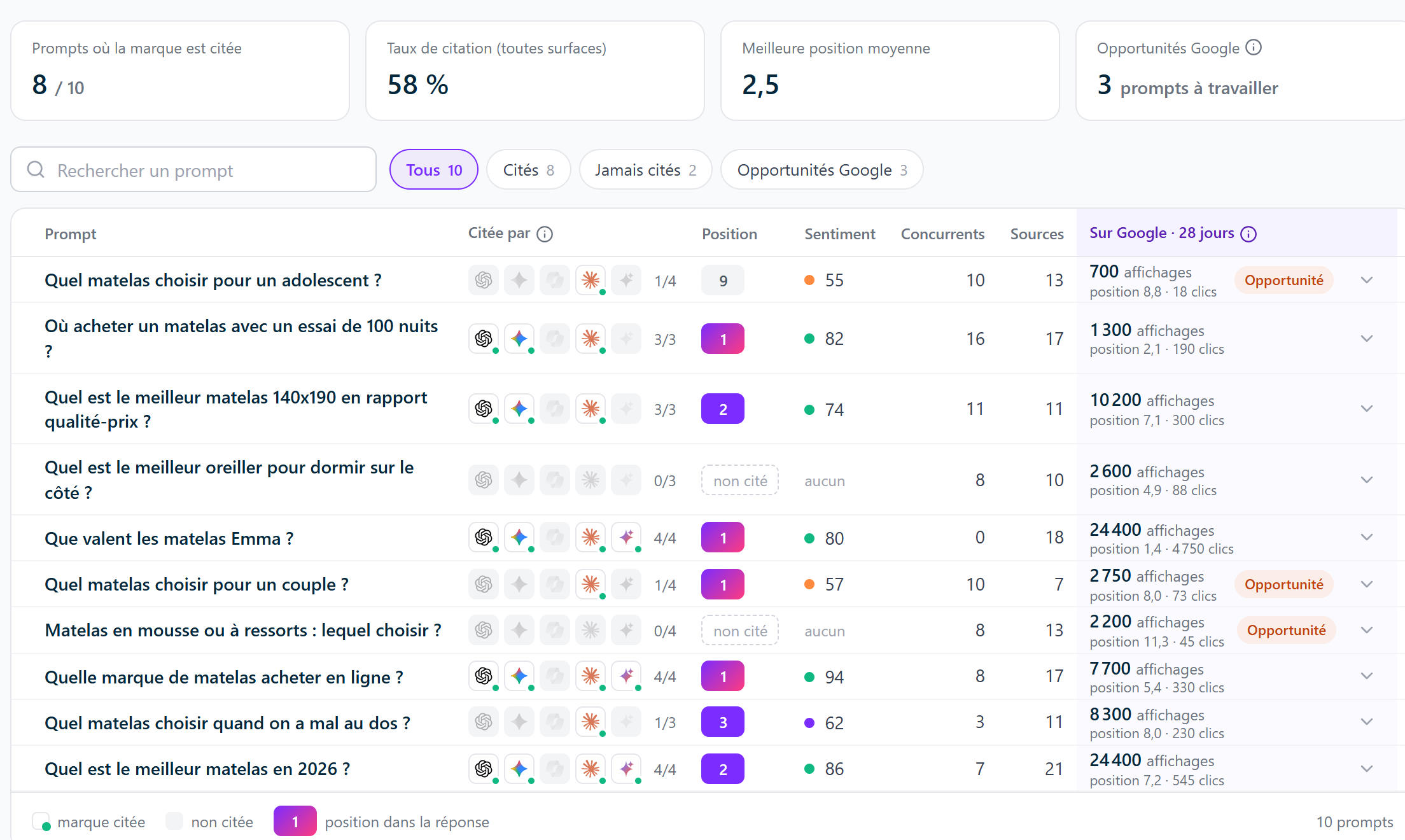Expand the acheter en ligne row chevron
1405x840 pixels.
click(1367, 676)
